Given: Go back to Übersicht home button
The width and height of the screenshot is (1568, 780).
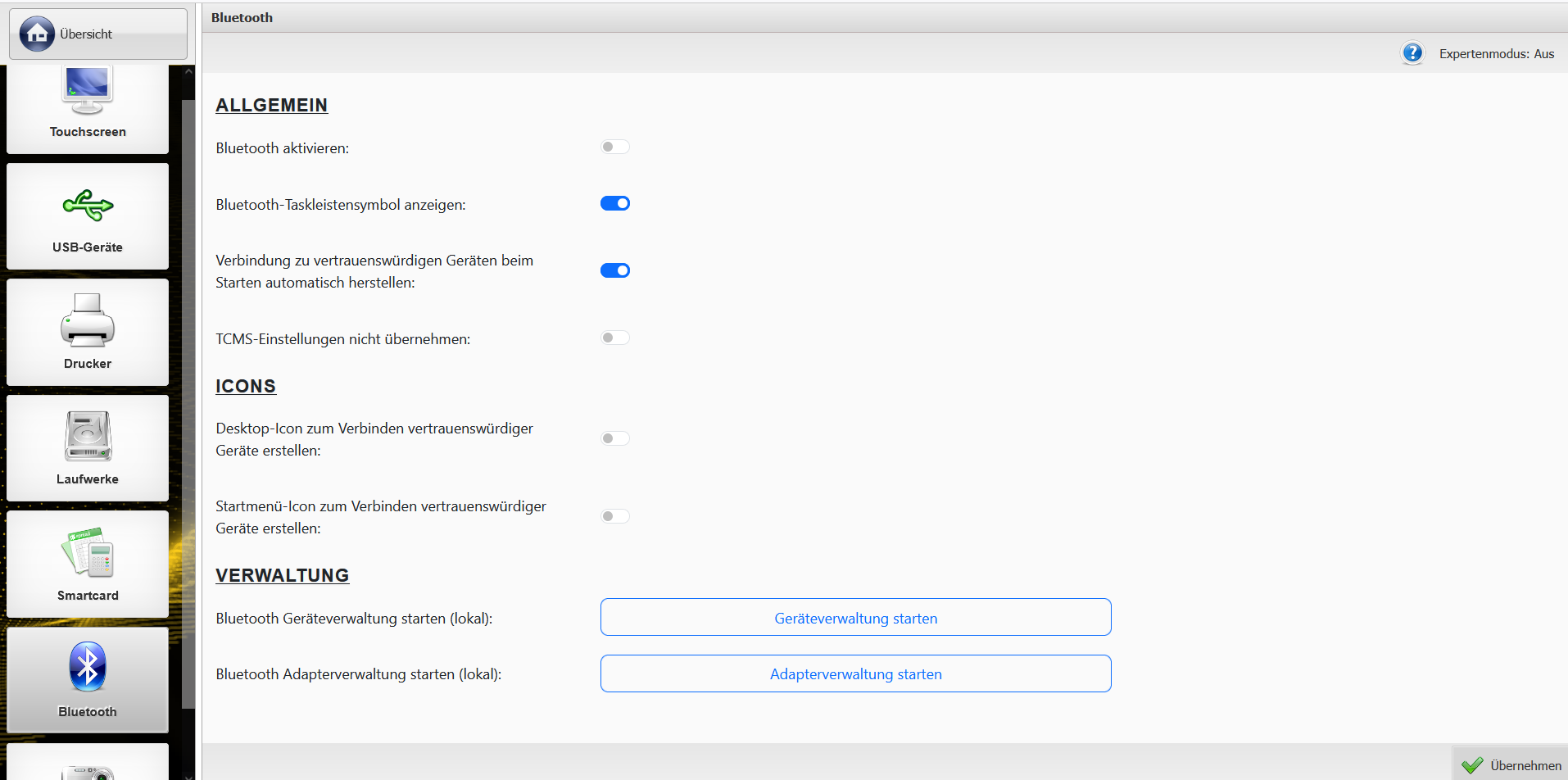Looking at the screenshot, I should pyautogui.click(x=97, y=34).
